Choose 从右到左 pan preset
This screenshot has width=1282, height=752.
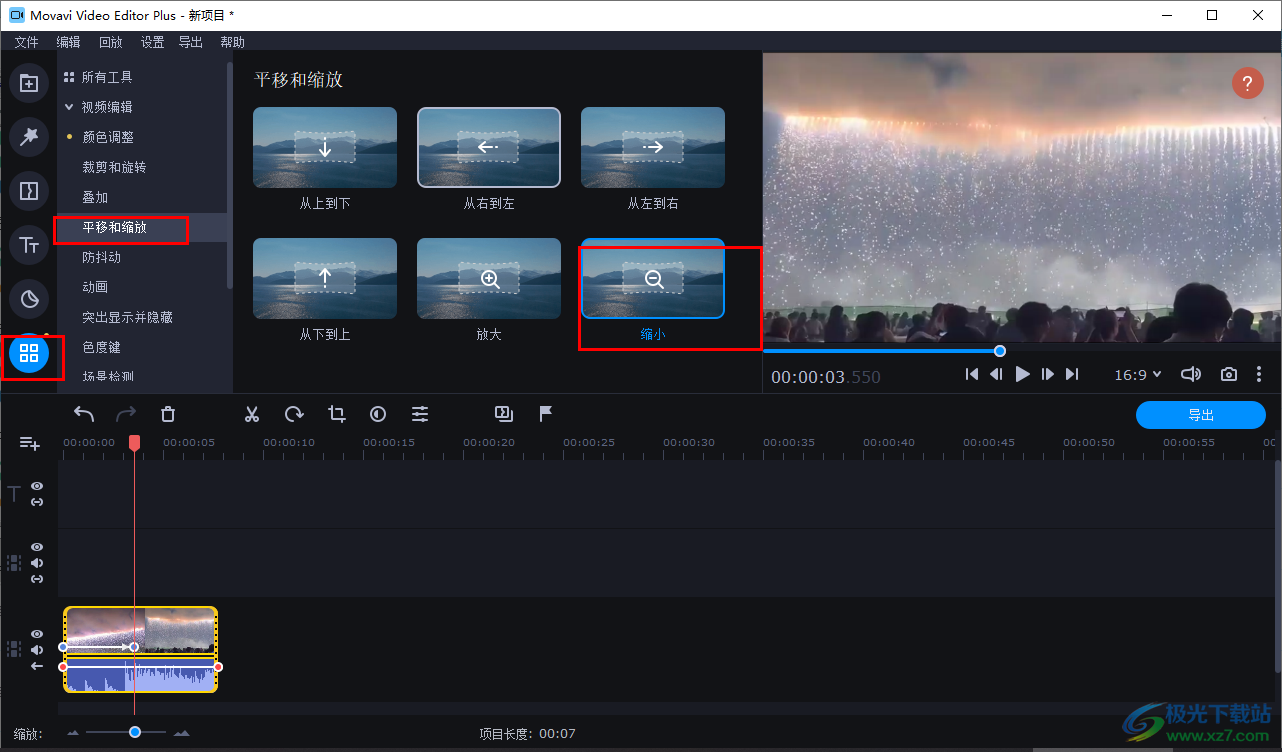[489, 148]
